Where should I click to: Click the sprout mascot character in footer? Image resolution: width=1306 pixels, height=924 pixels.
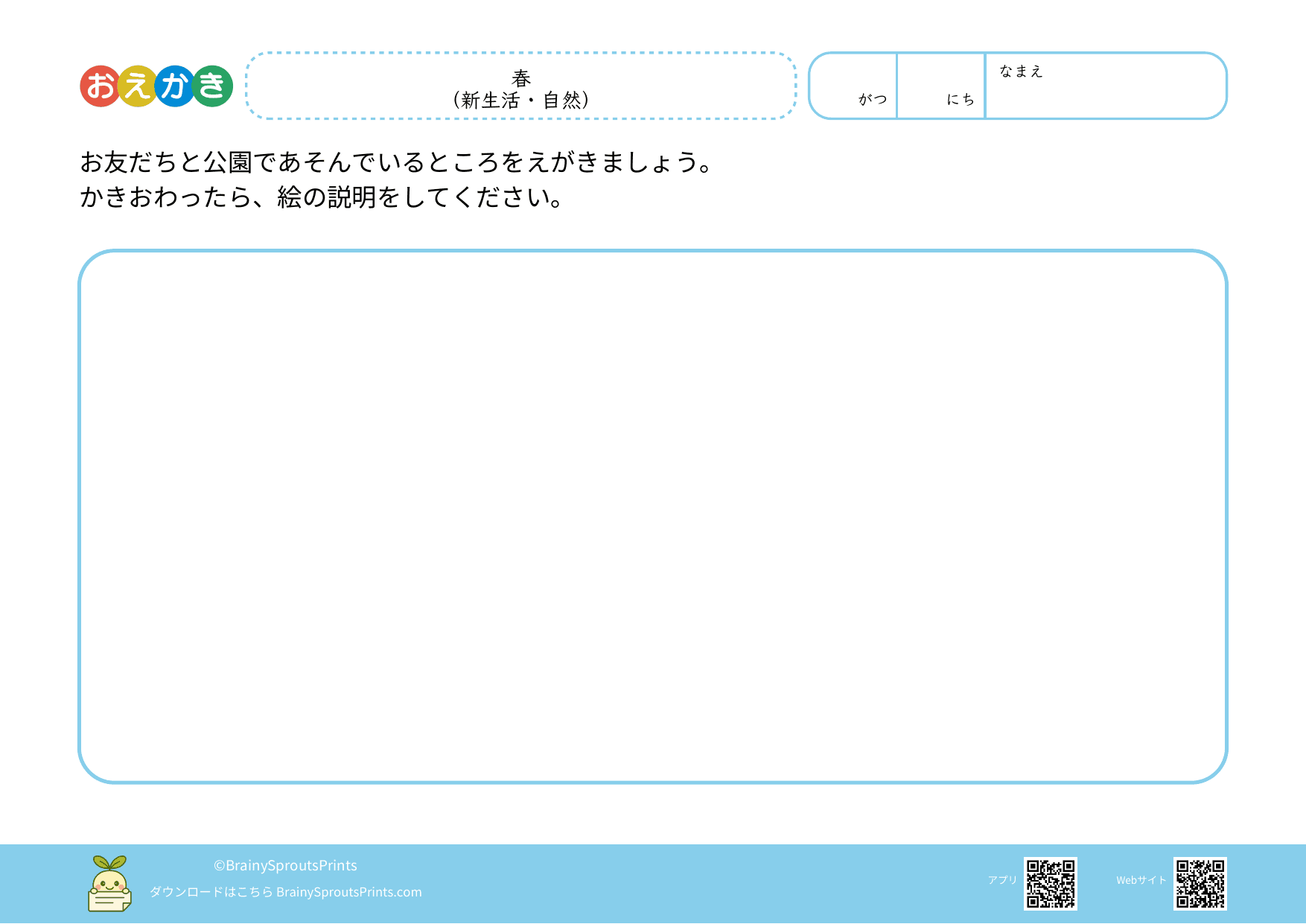pos(109,884)
